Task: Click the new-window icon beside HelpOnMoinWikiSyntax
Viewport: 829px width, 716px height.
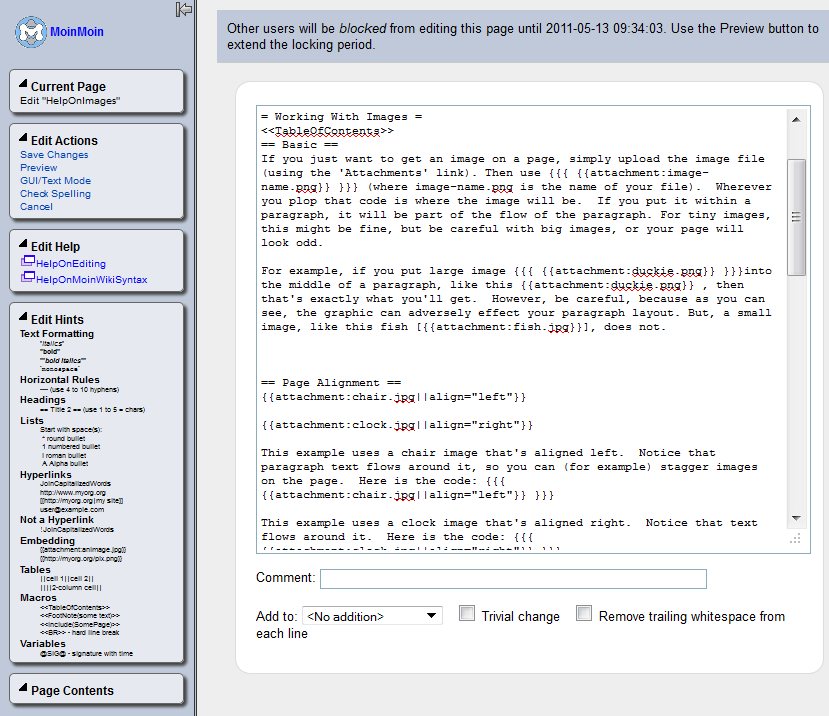Action: click(27, 278)
